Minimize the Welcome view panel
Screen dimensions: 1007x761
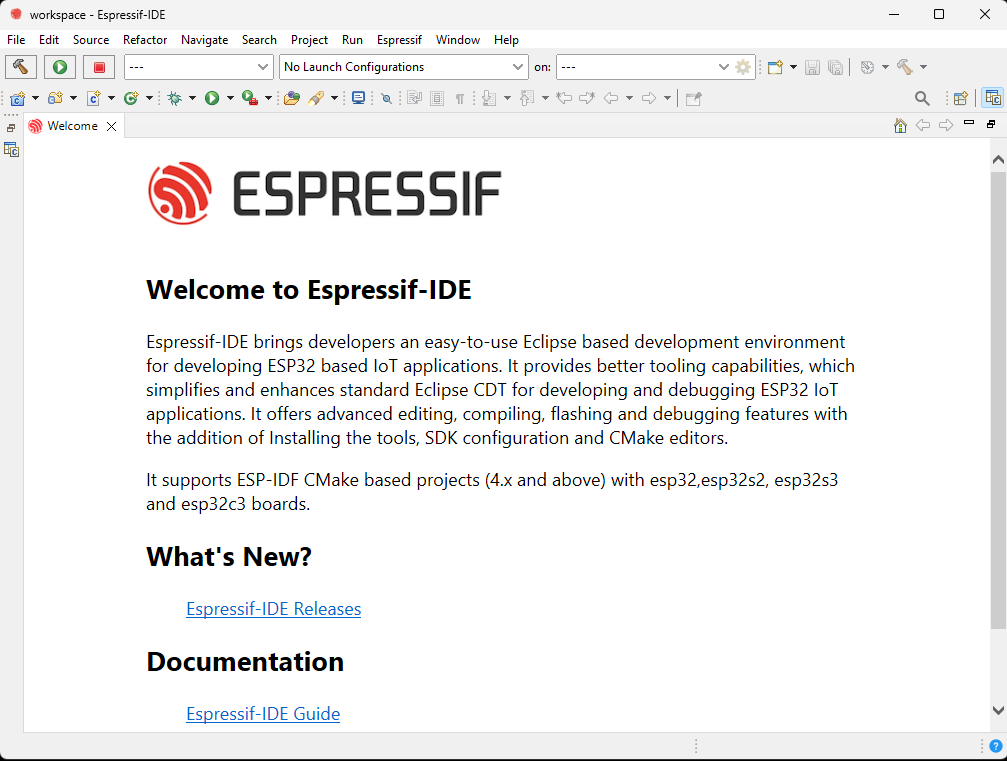[969, 123]
